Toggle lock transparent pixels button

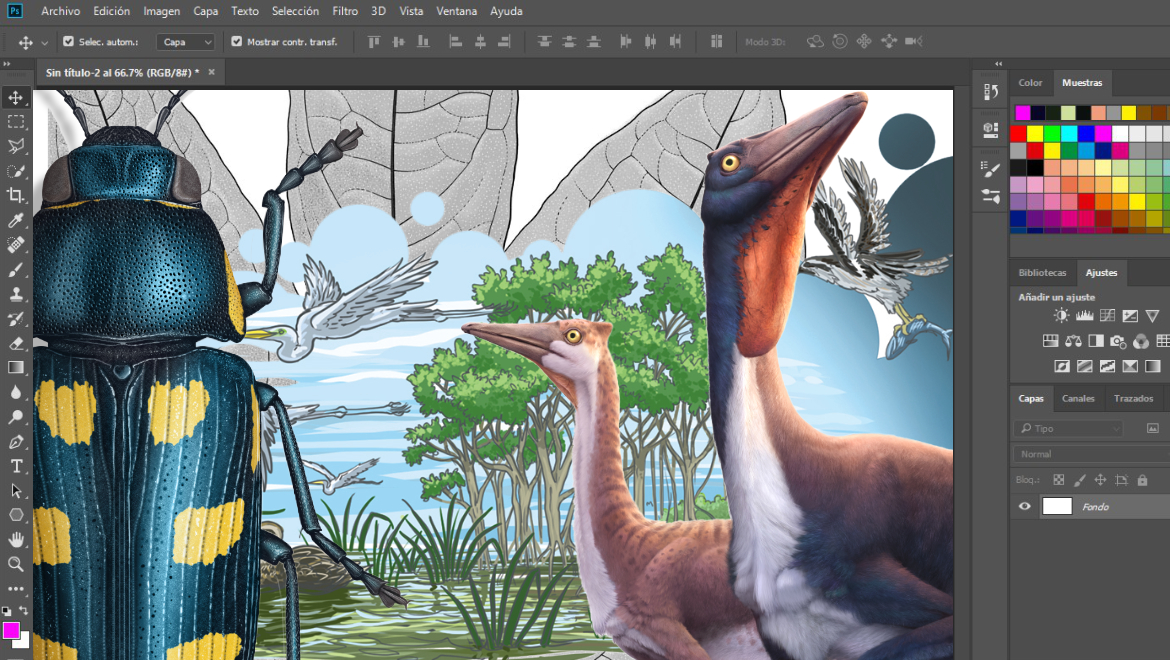click(1058, 480)
